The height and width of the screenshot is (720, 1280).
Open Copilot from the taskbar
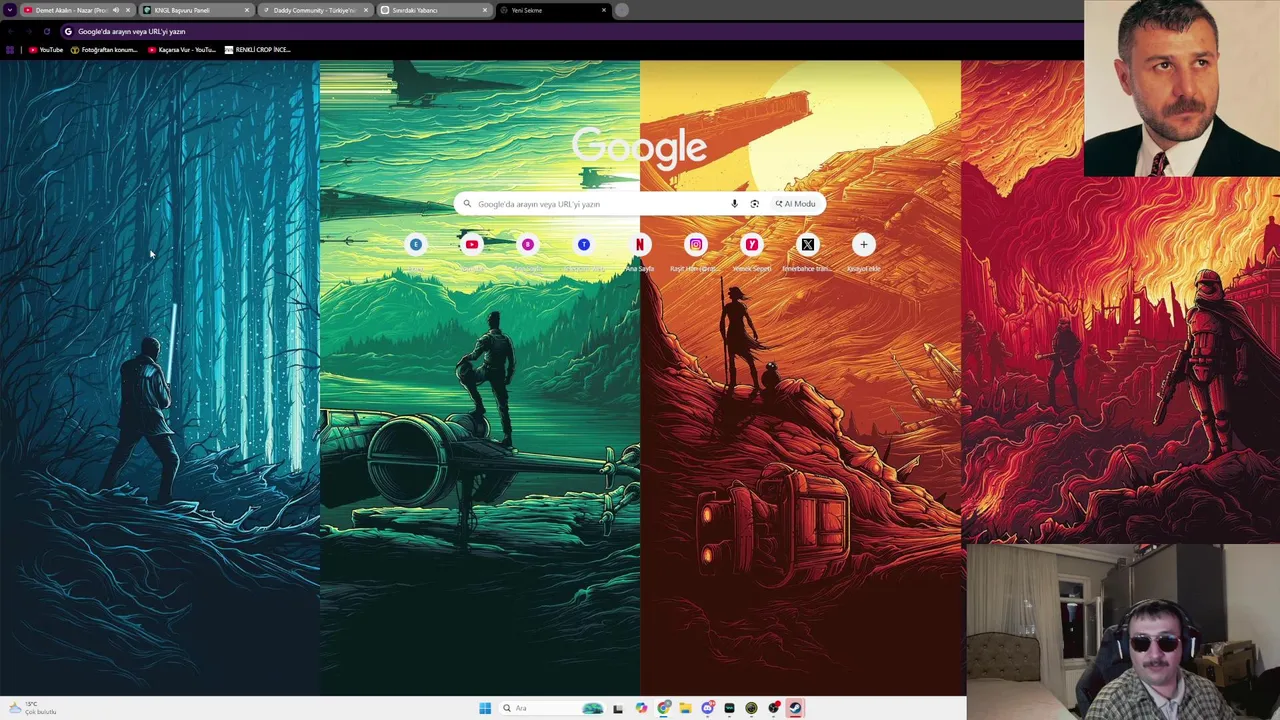pyautogui.click(x=641, y=708)
